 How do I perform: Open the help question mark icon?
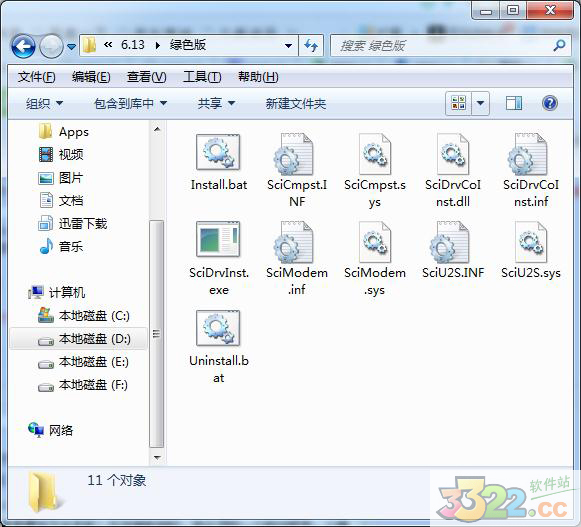(550, 103)
